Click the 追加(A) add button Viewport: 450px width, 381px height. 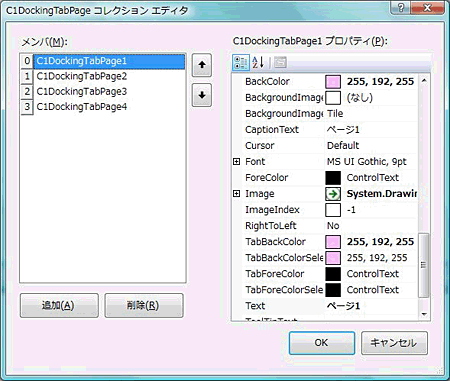click(59, 305)
